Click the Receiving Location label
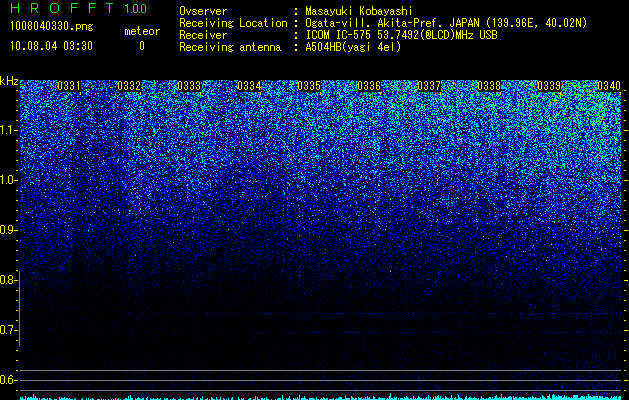629x400 pixels. [233, 23]
